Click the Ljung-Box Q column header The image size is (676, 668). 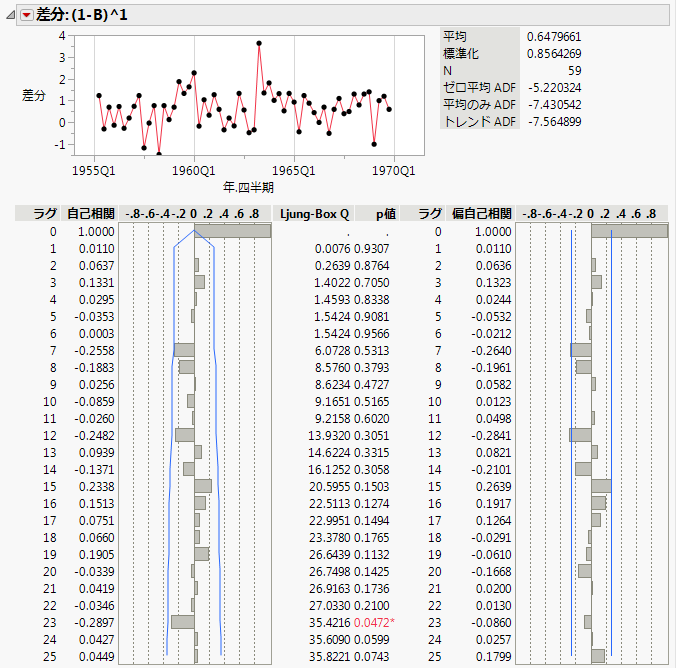point(315,213)
